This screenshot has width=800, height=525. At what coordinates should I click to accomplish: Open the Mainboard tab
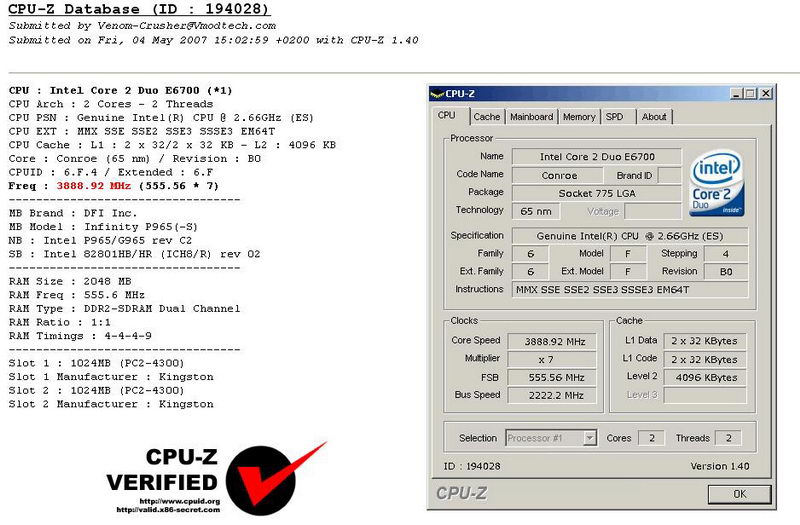pos(532,117)
